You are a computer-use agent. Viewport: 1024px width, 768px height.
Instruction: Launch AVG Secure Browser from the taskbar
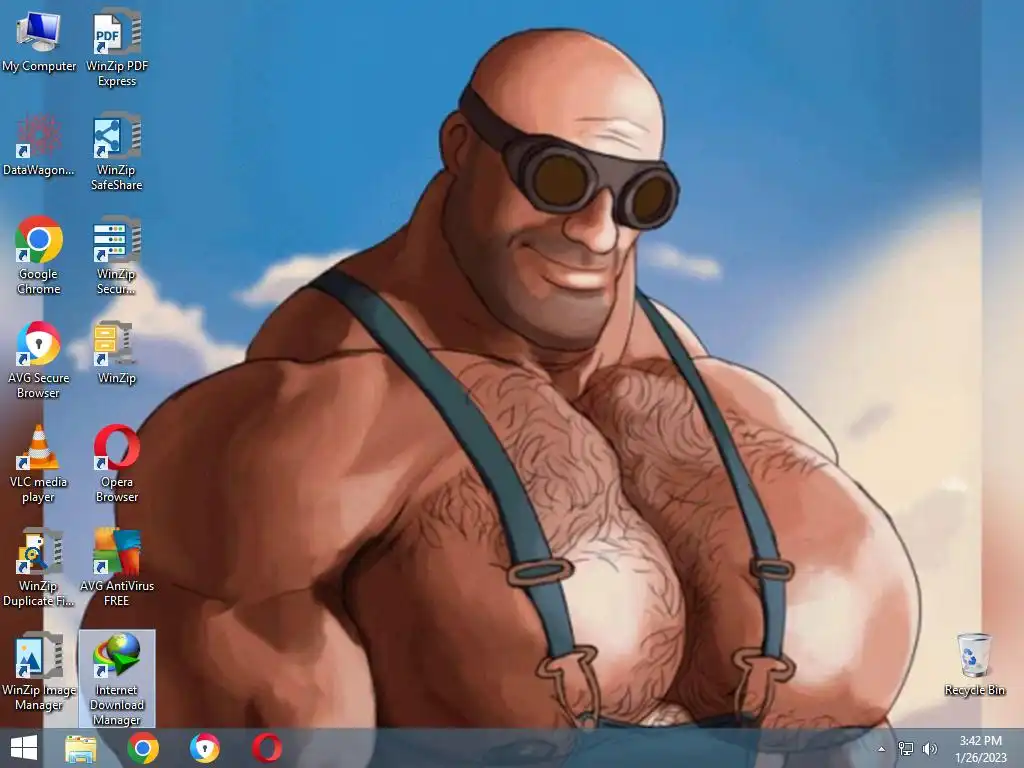tap(205, 748)
